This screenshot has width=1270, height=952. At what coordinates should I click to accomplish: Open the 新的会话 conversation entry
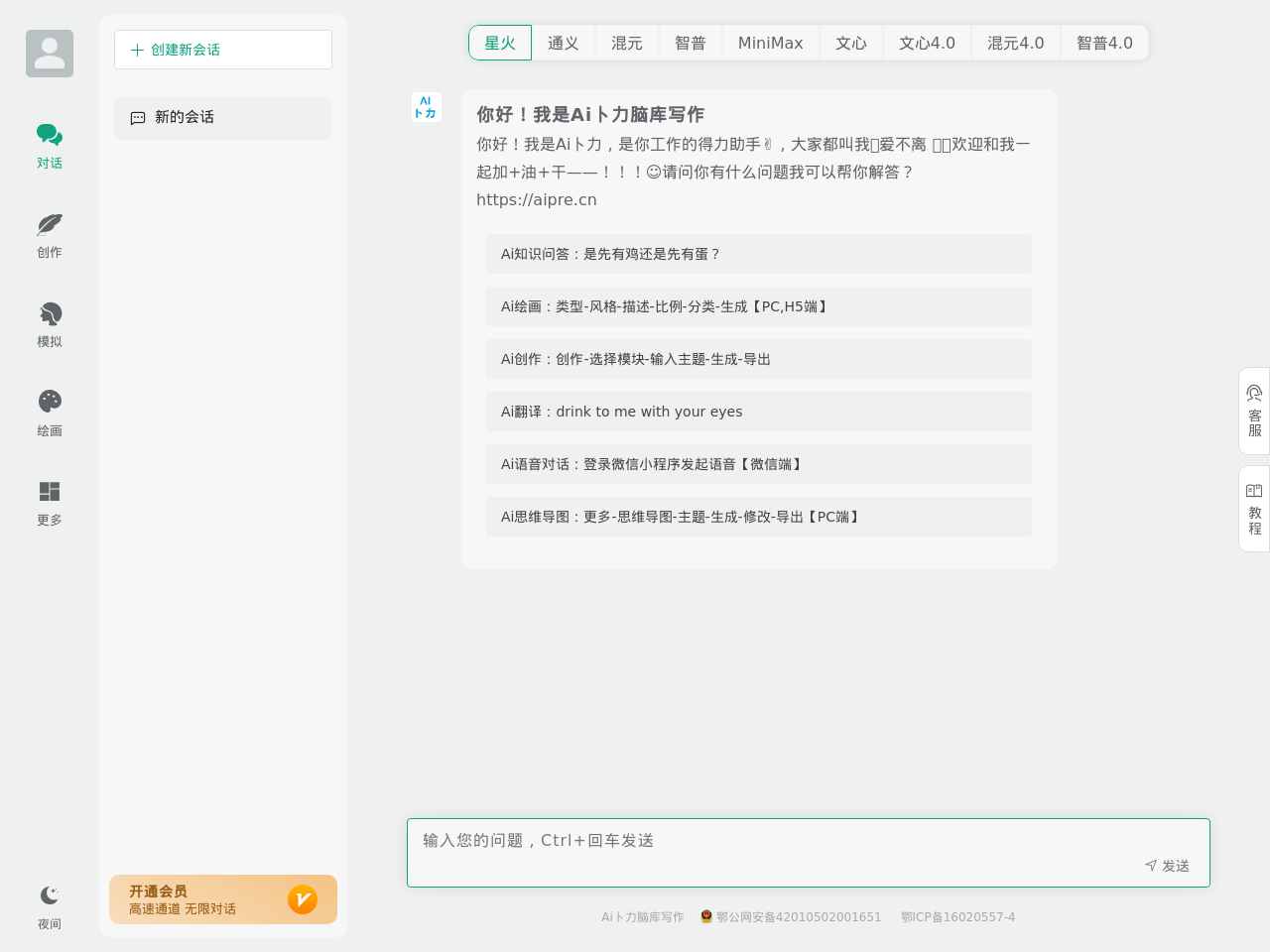coord(222,117)
